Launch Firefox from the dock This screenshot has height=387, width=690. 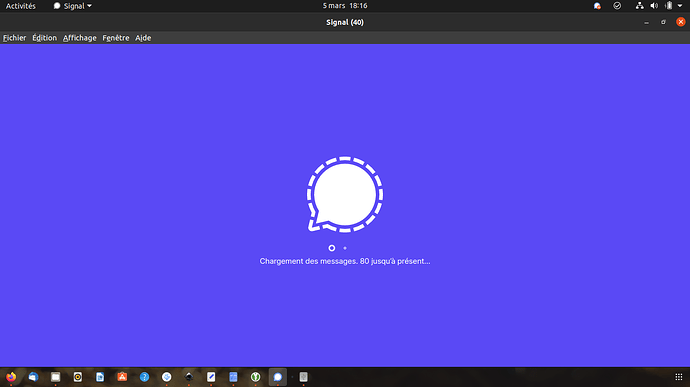click(x=11, y=377)
